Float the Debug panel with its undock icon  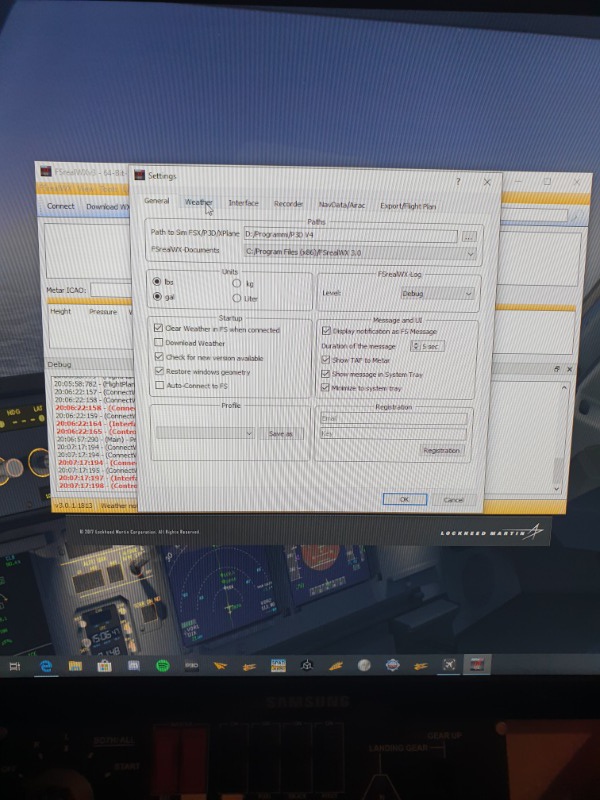556,369
